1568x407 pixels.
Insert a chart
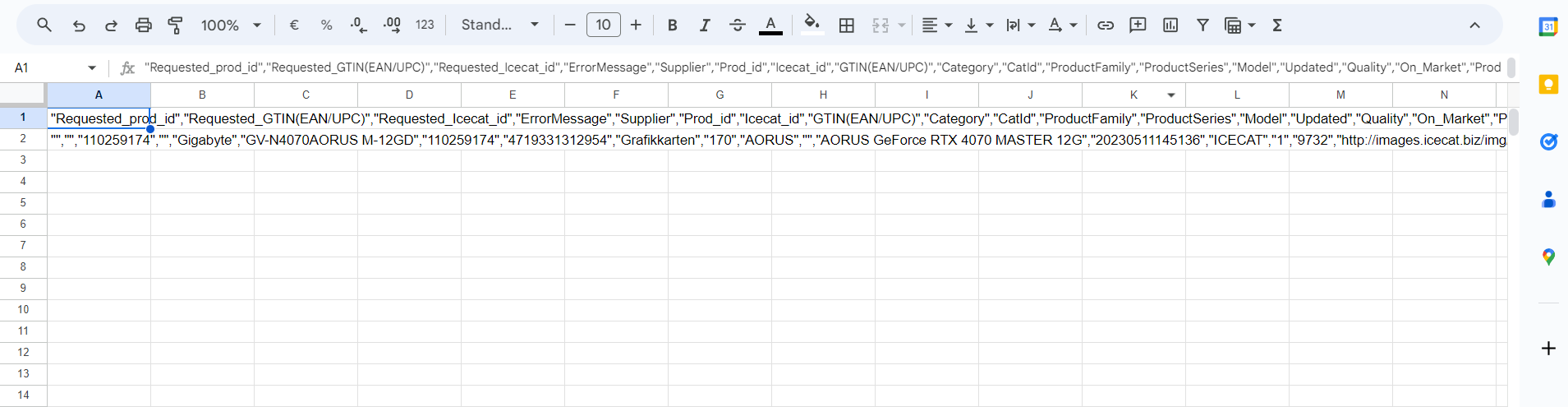(1170, 25)
